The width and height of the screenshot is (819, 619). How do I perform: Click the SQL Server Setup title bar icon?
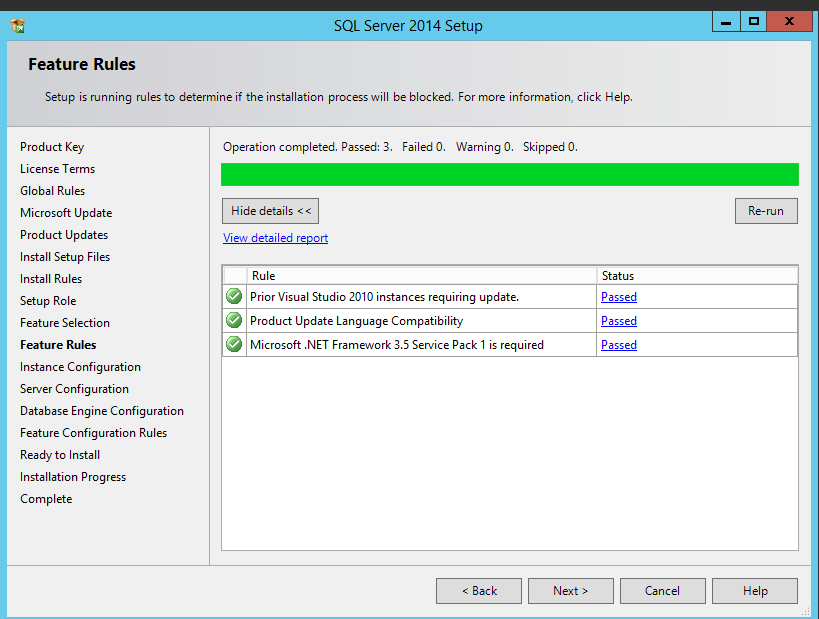pos(18,25)
